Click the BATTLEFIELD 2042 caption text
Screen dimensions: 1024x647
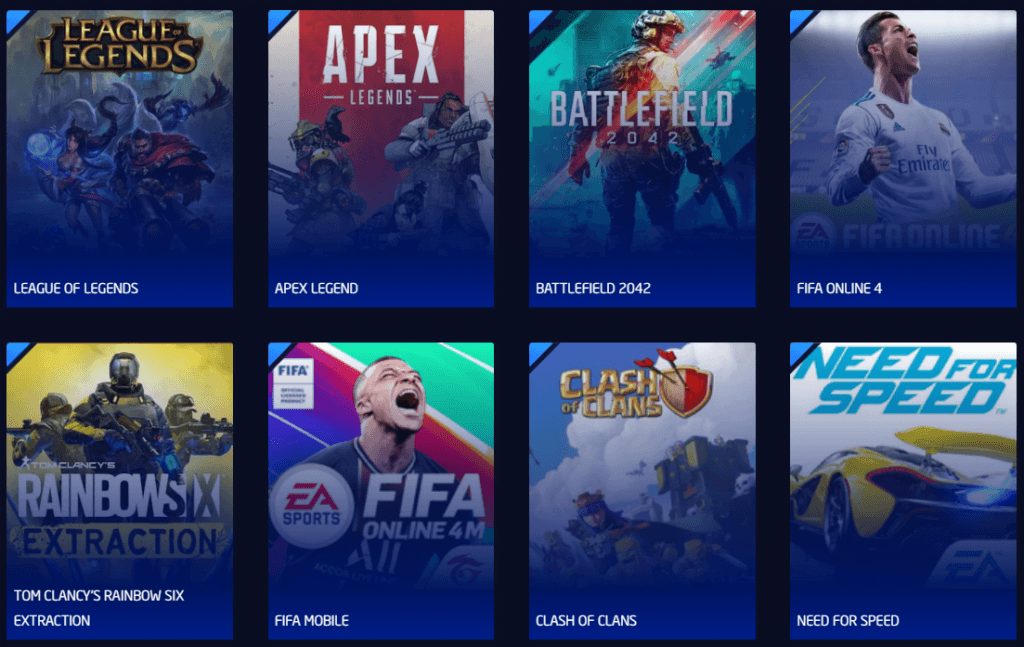593,288
